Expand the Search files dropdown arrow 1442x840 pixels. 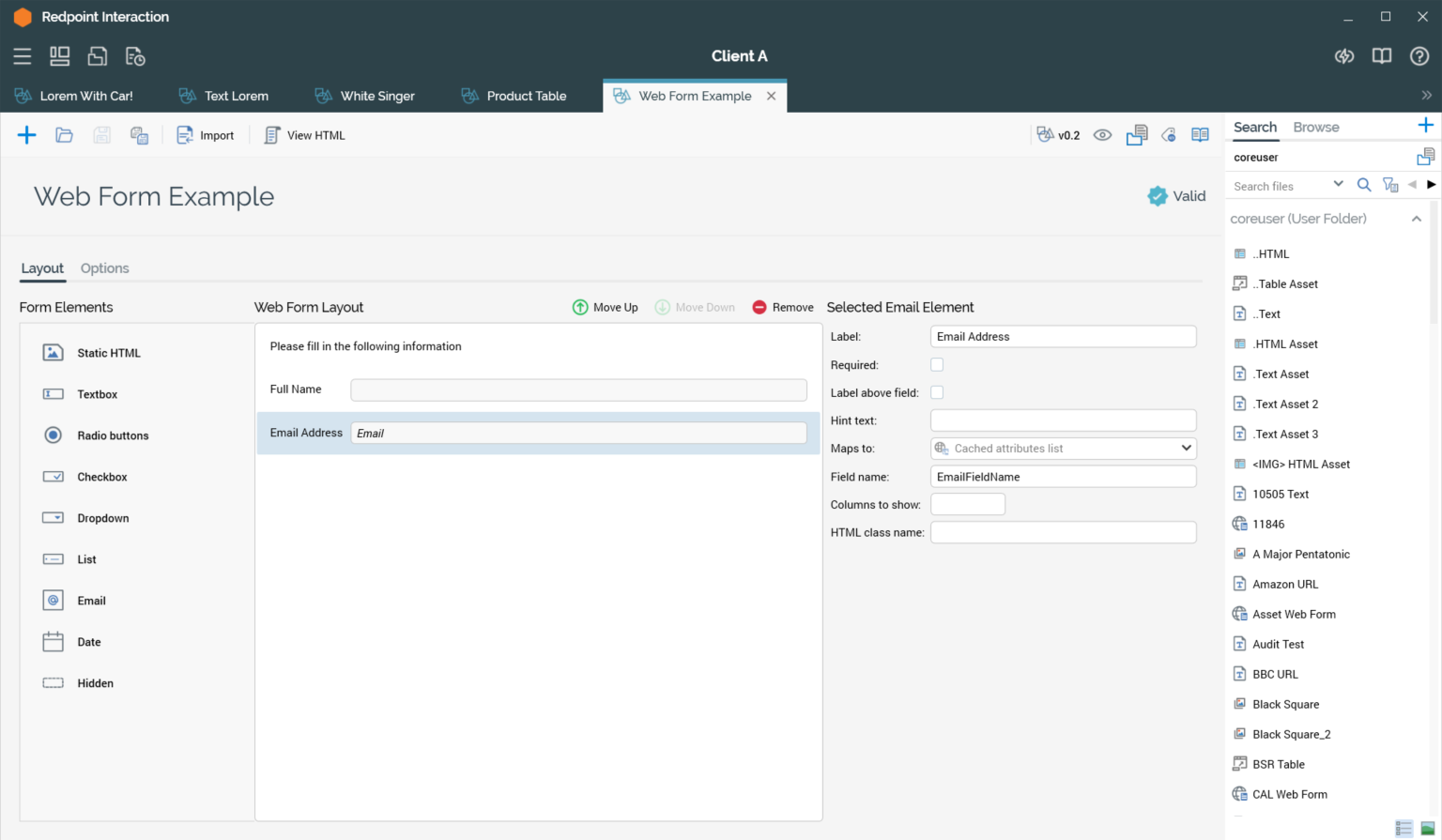(x=1338, y=185)
